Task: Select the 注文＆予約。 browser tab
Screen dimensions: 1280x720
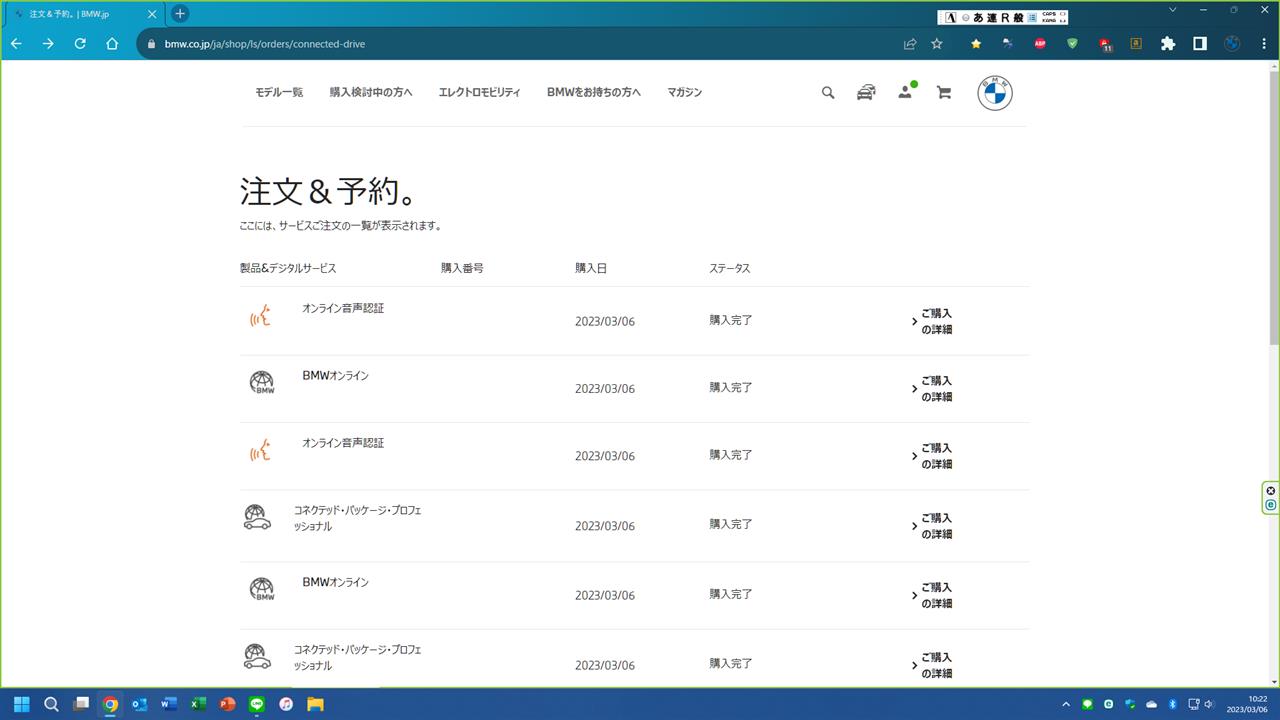Action: 82,15
